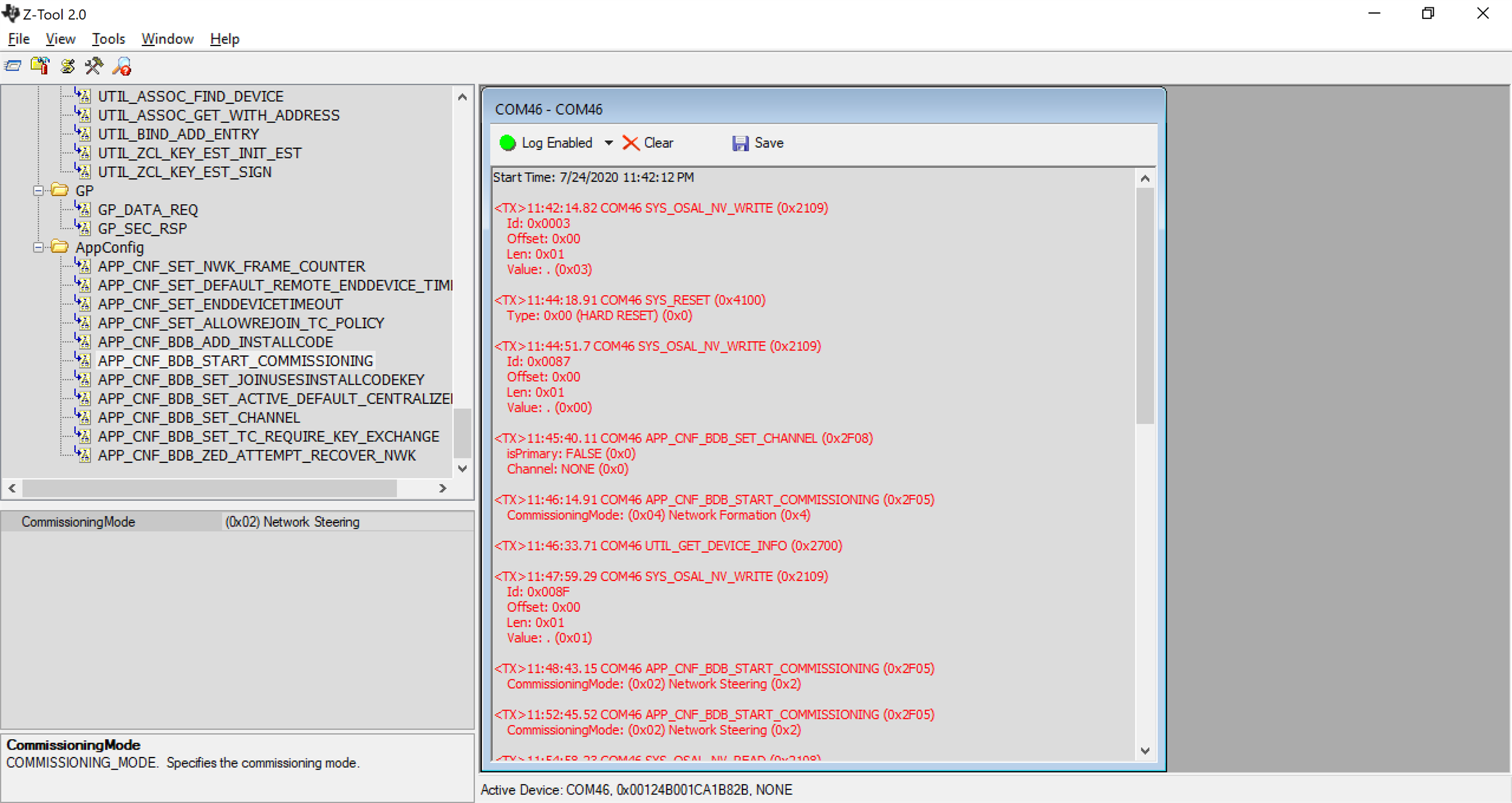Select UTIL_ZCL_KEY_EST_INIT_EST command
The width and height of the screenshot is (1512, 803).
tap(200, 153)
